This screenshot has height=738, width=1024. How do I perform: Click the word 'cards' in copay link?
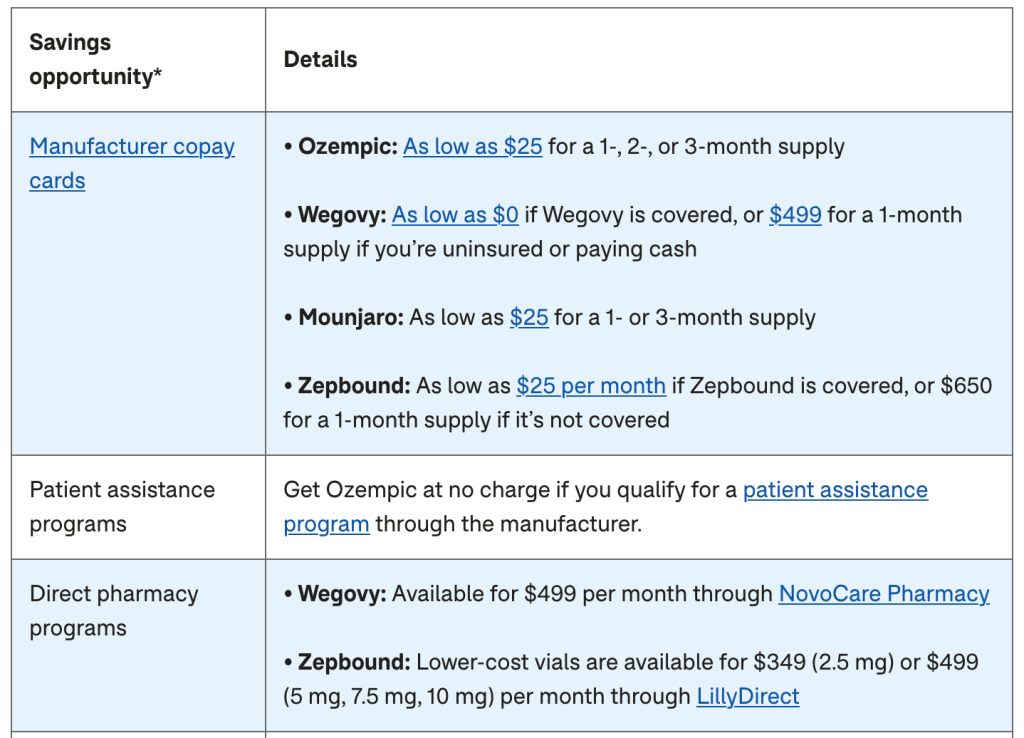coord(57,181)
